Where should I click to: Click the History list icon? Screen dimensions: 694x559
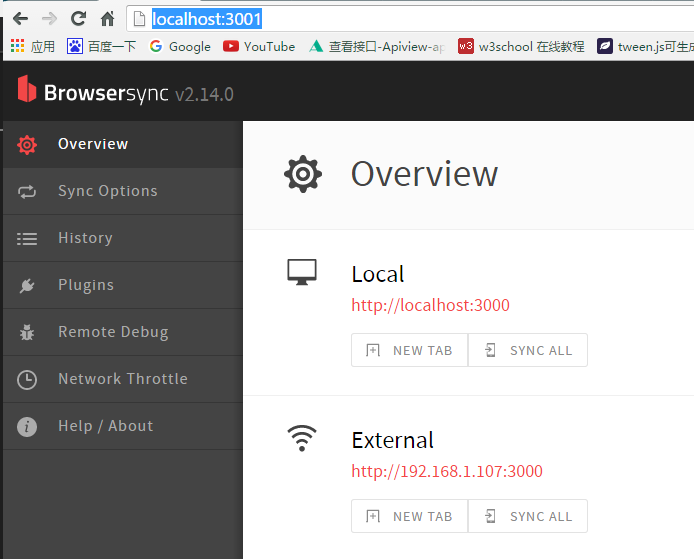[27, 239]
